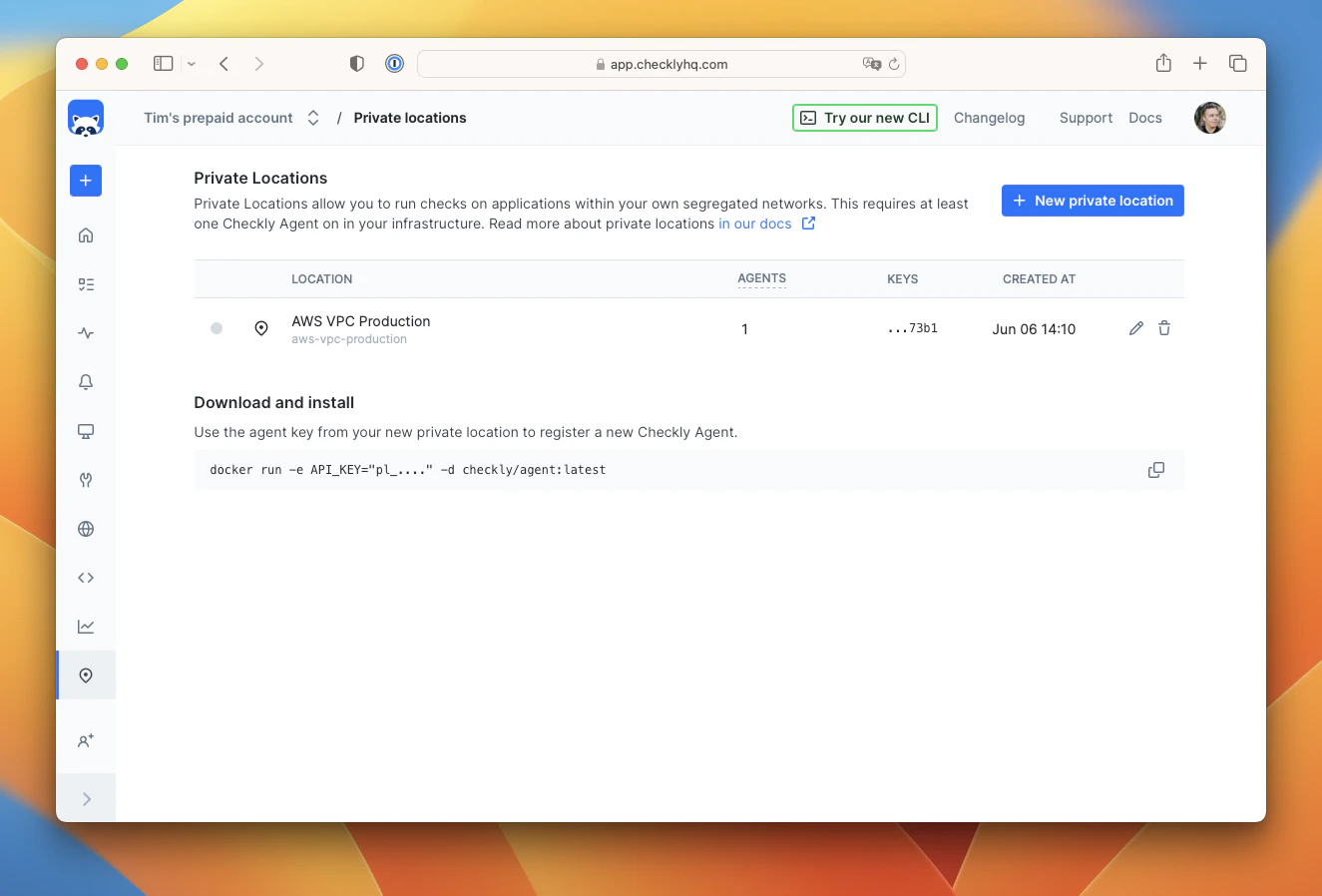Viewport: 1322px width, 896px height.
Task: Invite team members via the person-plus icon
Action: (x=85, y=740)
